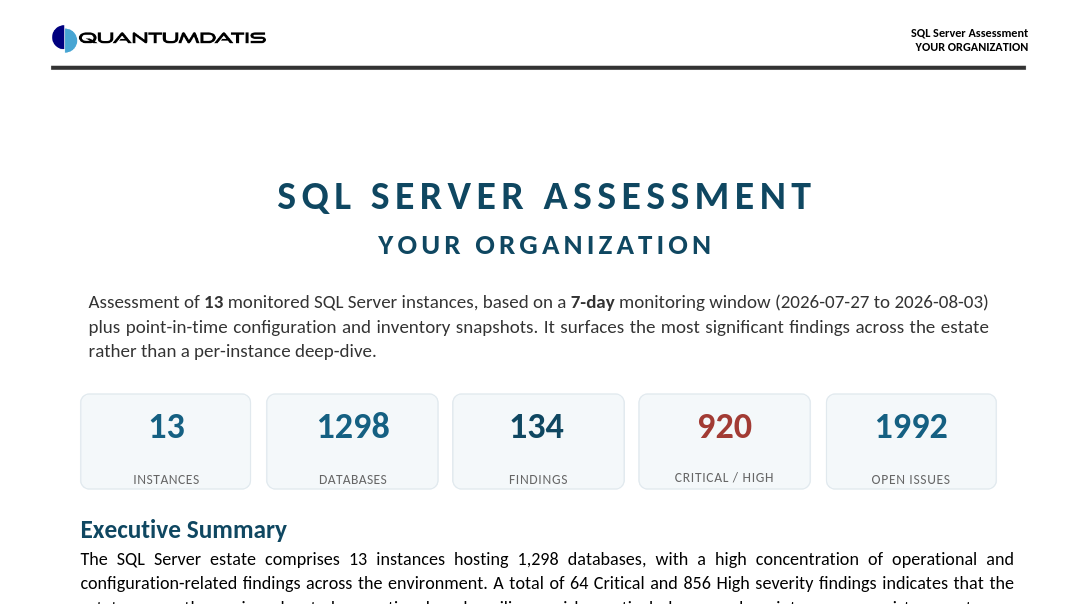
Task: Open the 134 FINDINGS stat card
Action: 538,442
